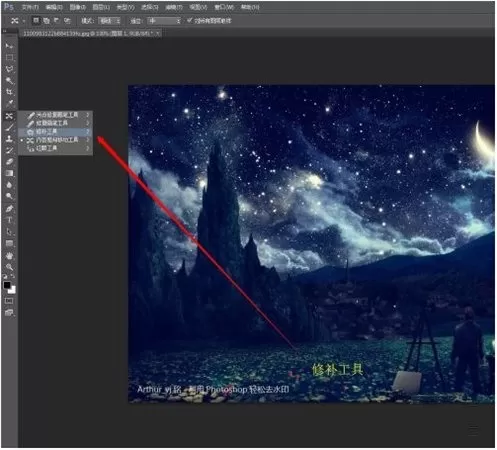Toggle Quick Mask mode
The width and height of the screenshot is (497, 450).
point(9,301)
